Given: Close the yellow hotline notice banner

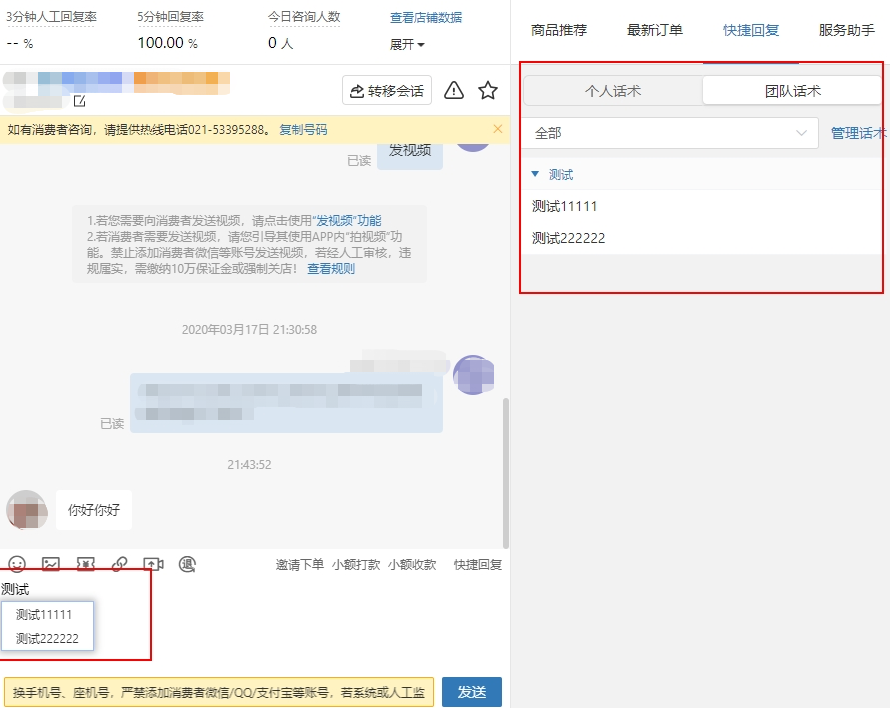Looking at the screenshot, I should pyautogui.click(x=498, y=129).
